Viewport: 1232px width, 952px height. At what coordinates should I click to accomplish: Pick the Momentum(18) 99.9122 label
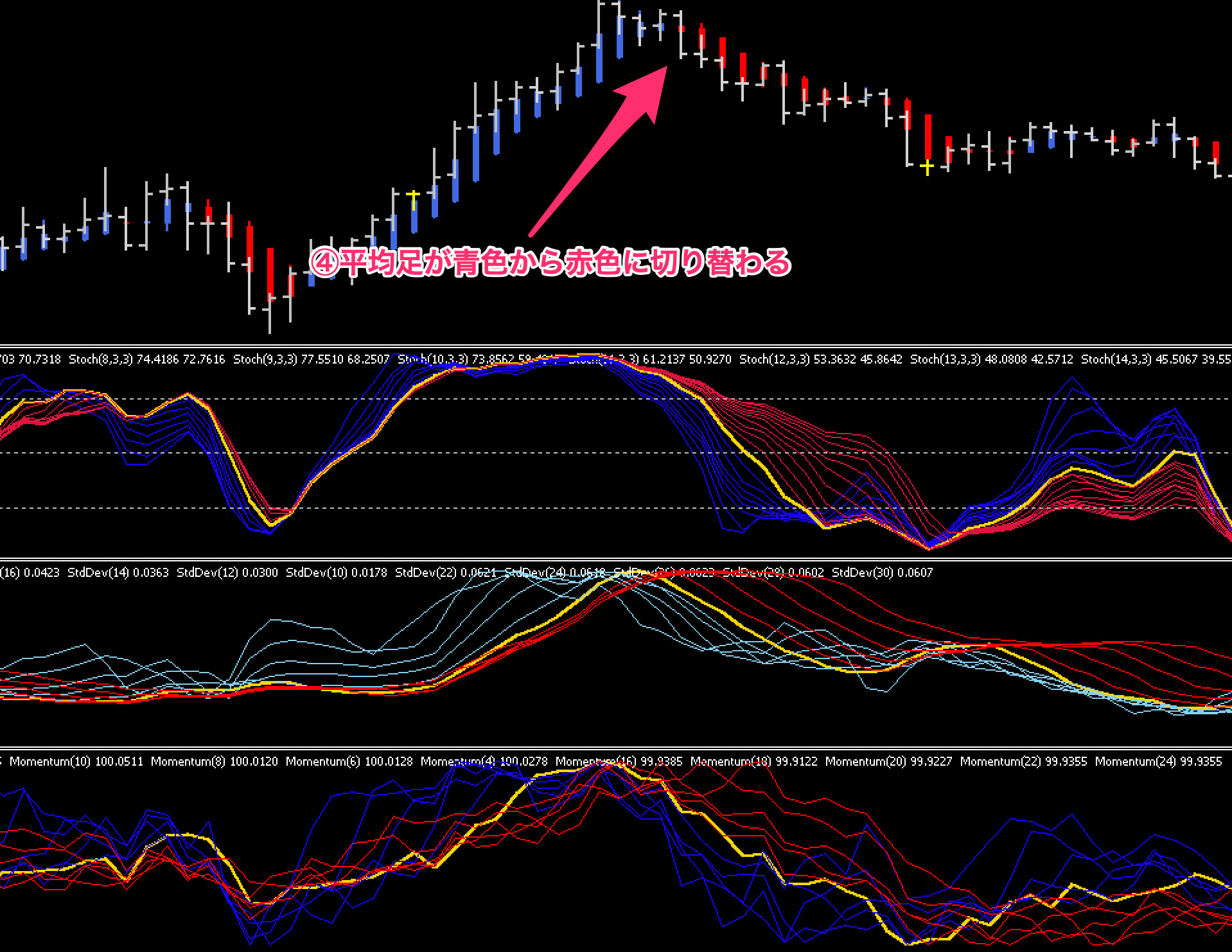pyautogui.click(x=754, y=761)
